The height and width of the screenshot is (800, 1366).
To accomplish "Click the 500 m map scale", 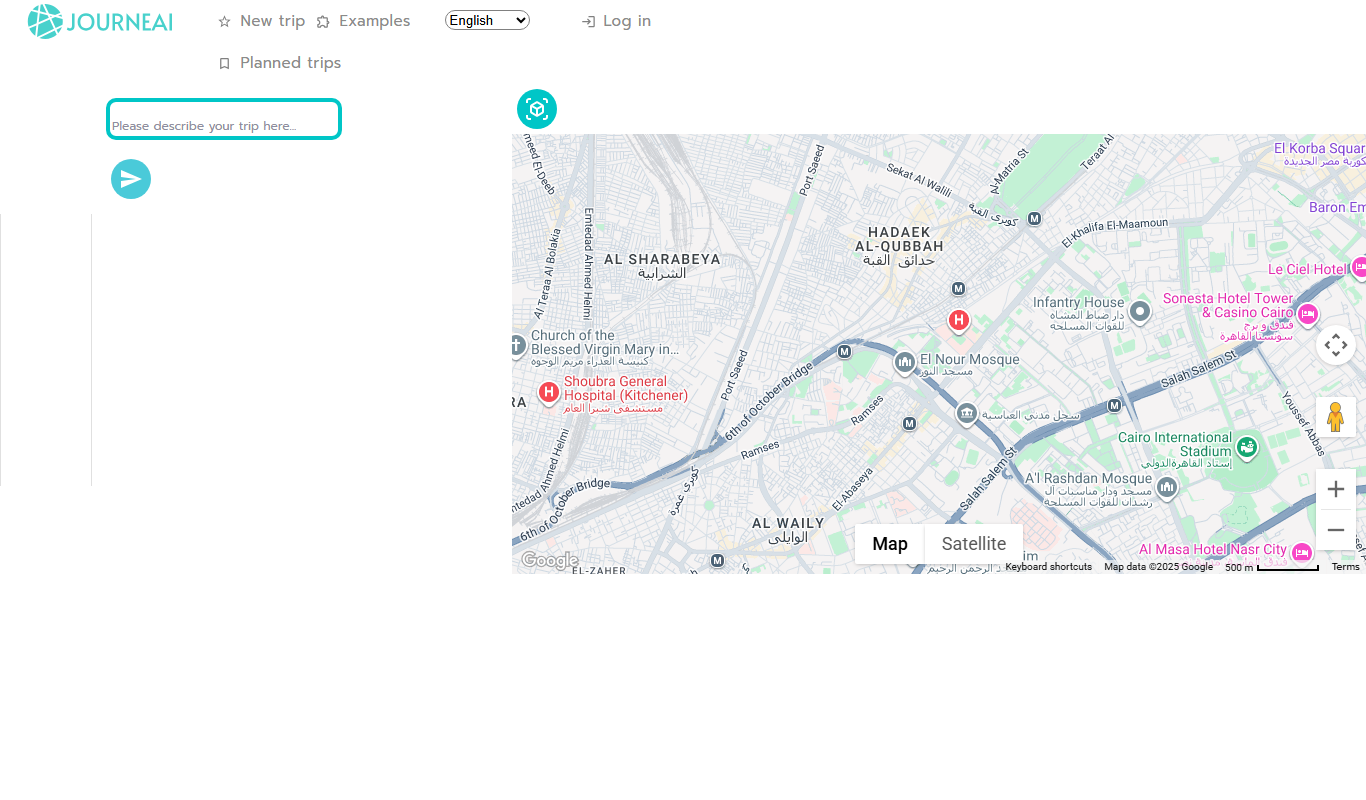I will (1271, 567).
